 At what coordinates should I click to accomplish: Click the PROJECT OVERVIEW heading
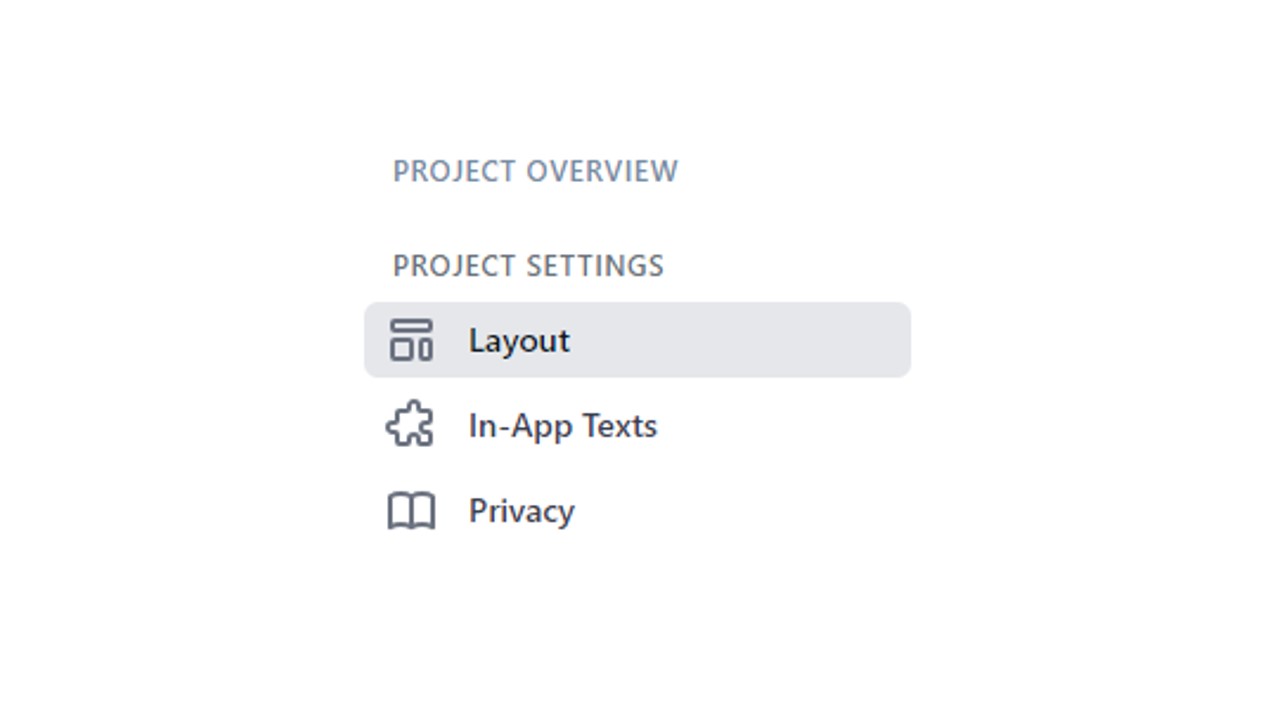point(535,171)
